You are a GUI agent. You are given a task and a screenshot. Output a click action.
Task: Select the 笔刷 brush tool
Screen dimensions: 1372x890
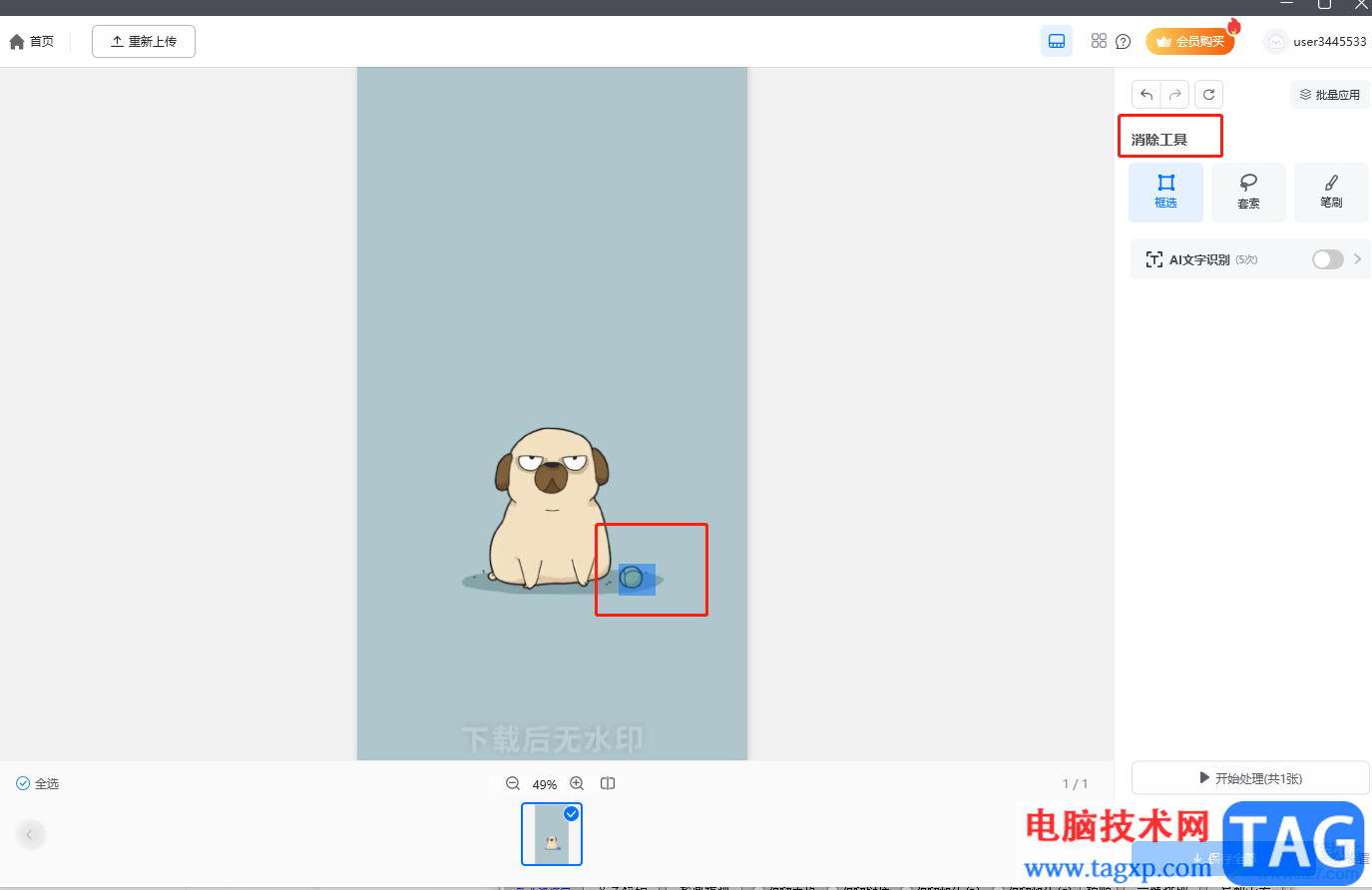pos(1331,193)
